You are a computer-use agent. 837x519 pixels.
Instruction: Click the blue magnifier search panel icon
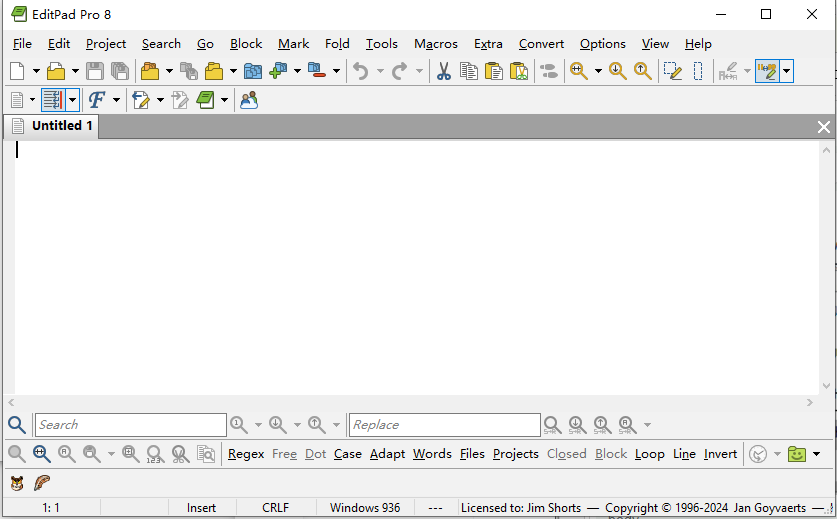point(17,425)
